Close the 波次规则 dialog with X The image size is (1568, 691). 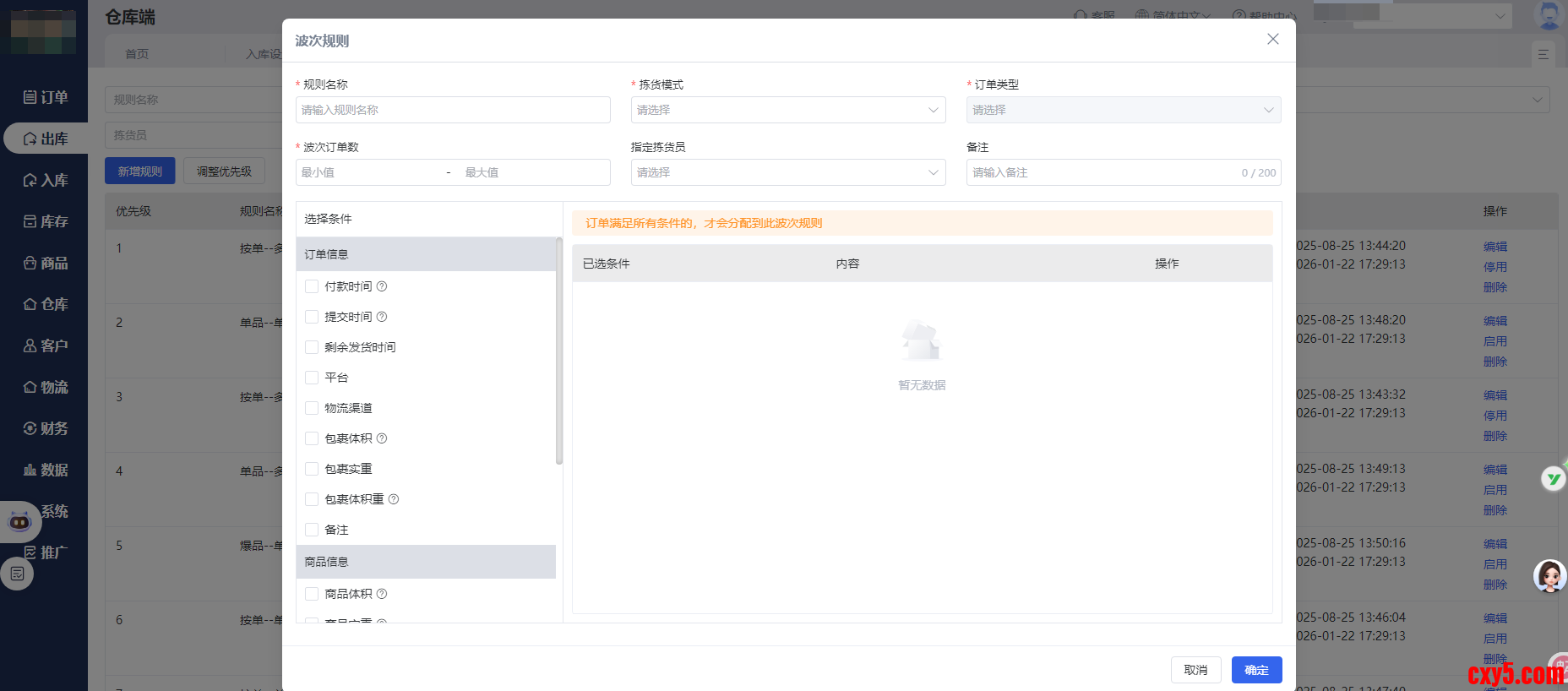click(1272, 39)
